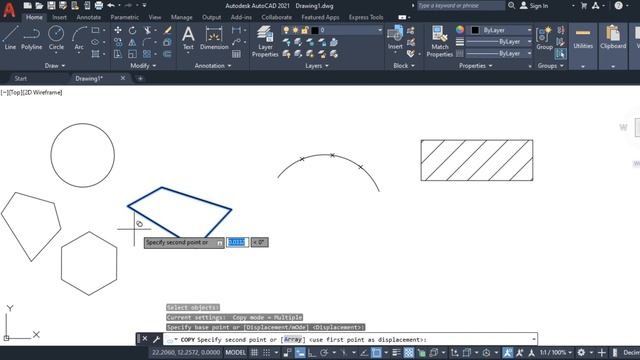Close the Drawing1 file tab

point(123,78)
